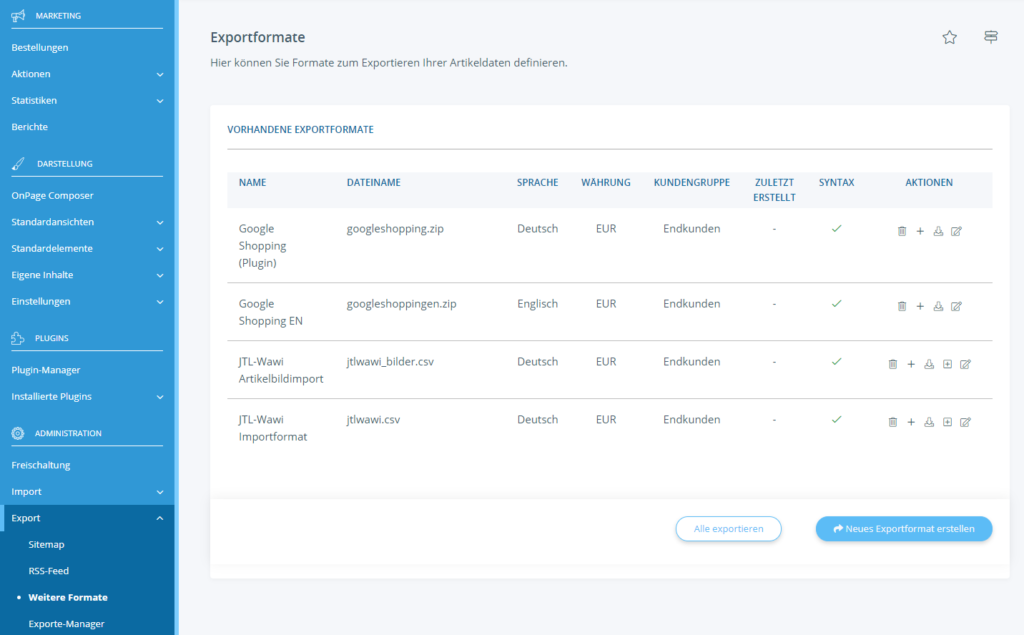Click the Marketing megaphone icon
The width and height of the screenshot is (1024, 635).
(18, 15)
